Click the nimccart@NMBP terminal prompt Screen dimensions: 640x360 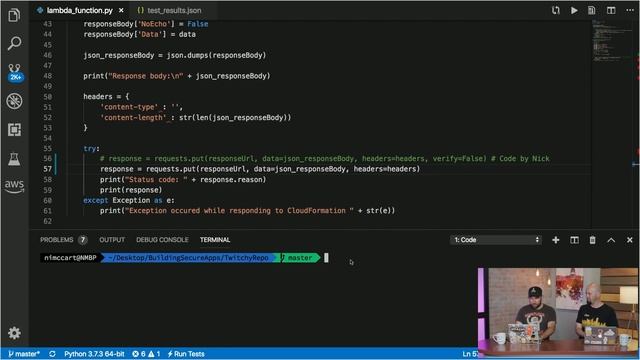(70, 258)
